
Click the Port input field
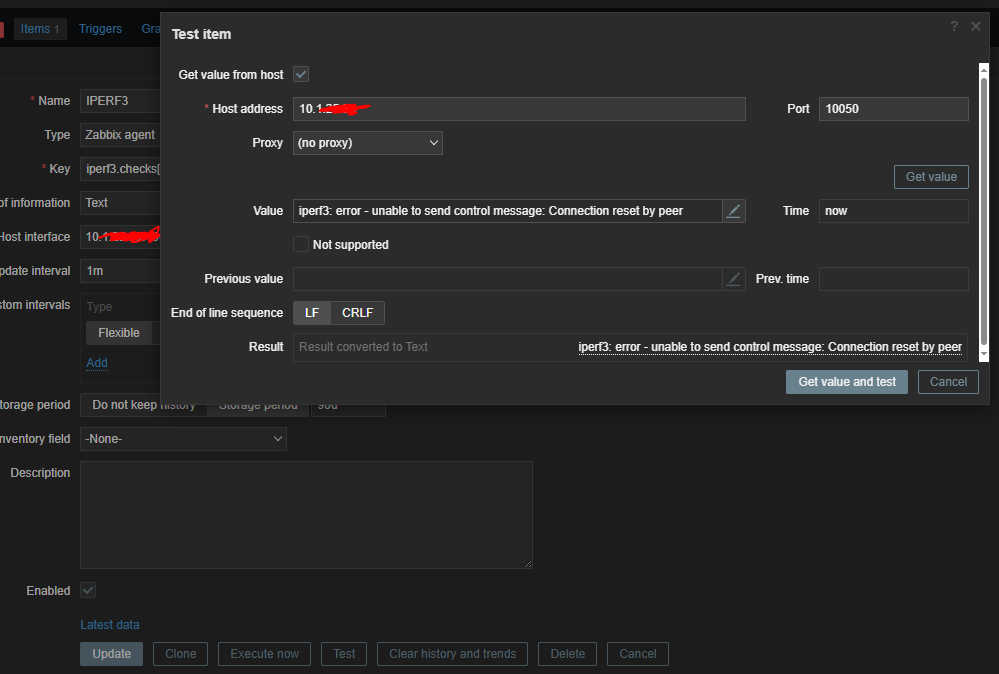[894, 109]
